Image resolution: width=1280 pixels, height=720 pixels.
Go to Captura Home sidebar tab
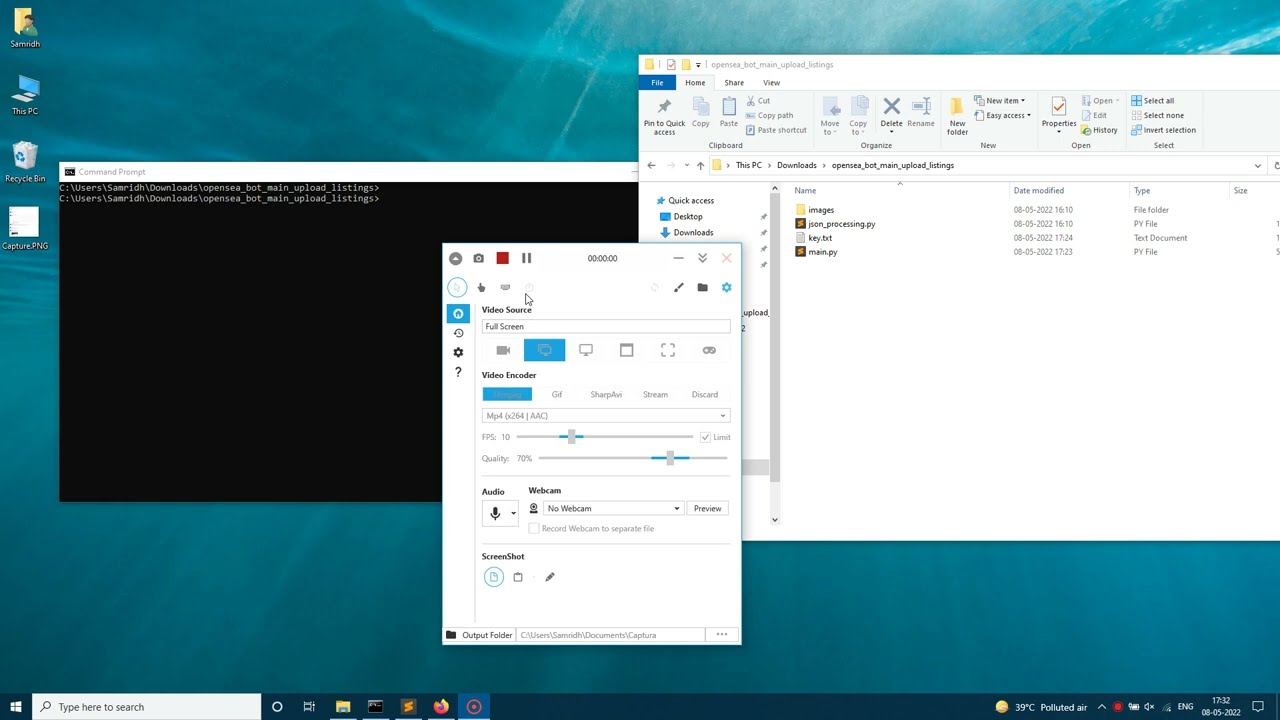[x=458, y=314]
